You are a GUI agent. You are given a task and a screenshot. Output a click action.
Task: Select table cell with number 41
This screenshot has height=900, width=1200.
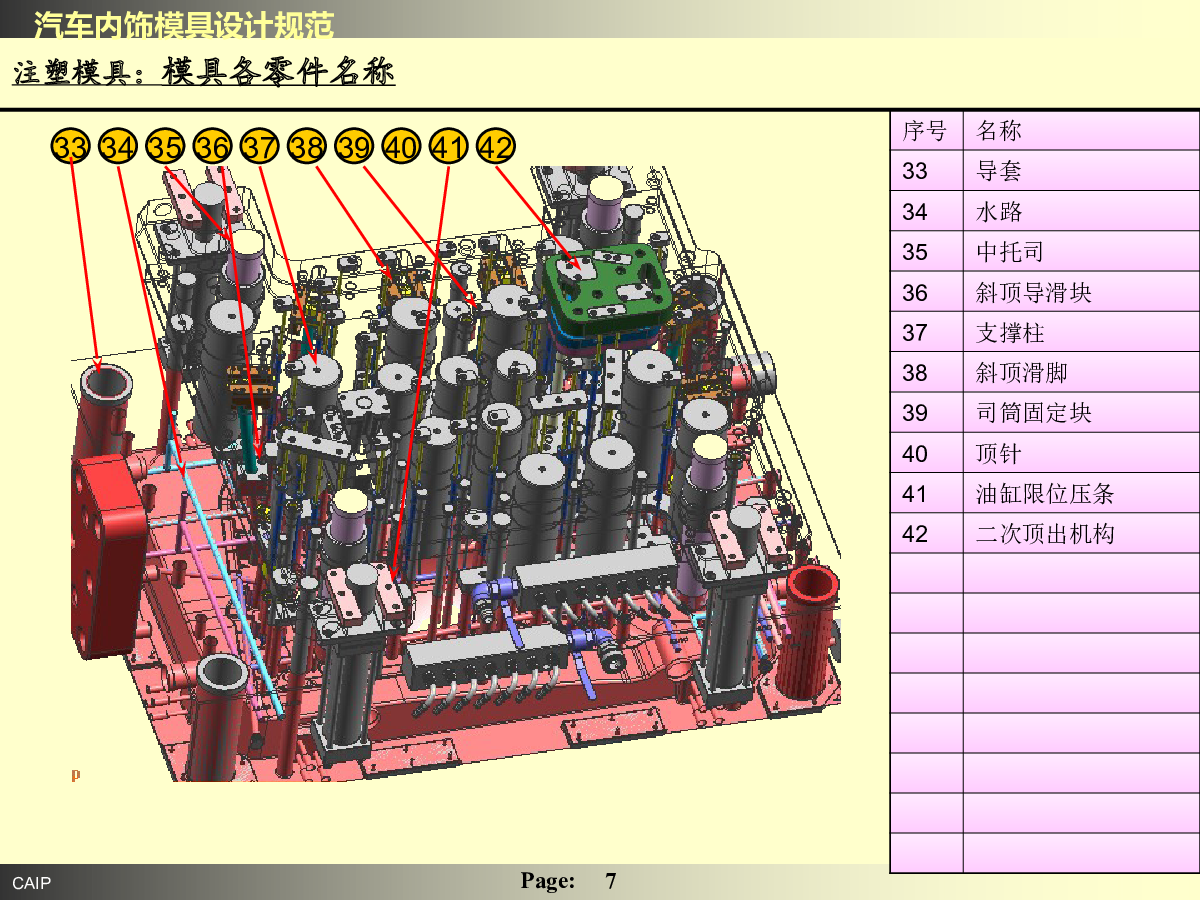(926, 493)
